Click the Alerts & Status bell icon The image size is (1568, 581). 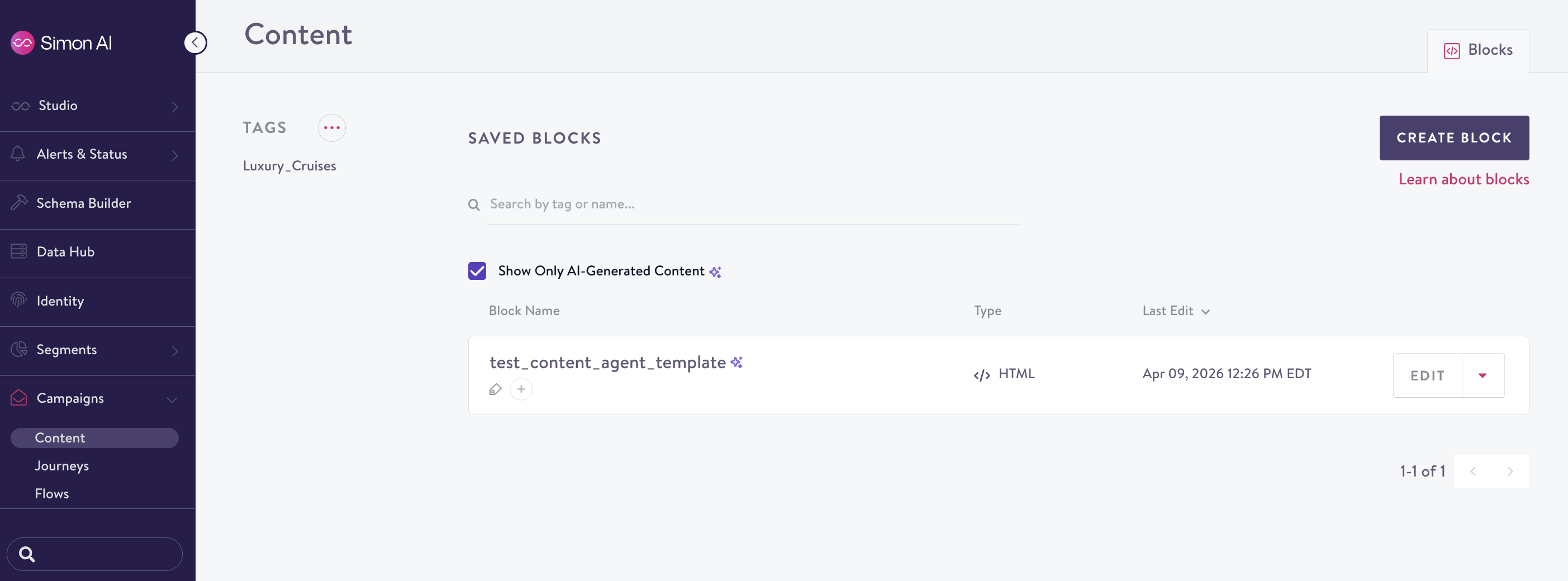[x=19, y=154]
